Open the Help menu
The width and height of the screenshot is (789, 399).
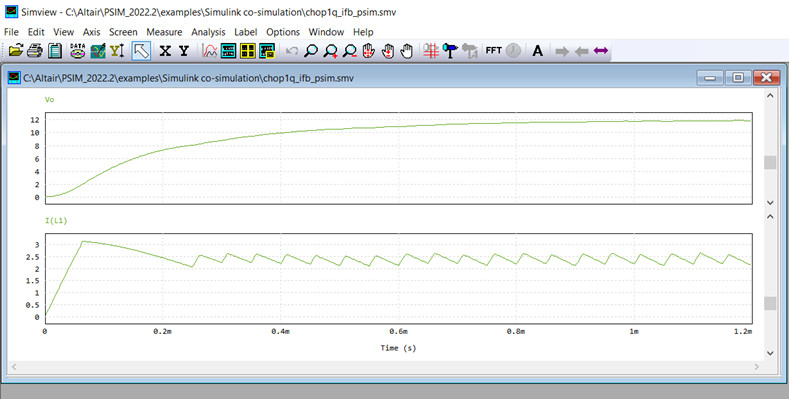coord(363,32)
